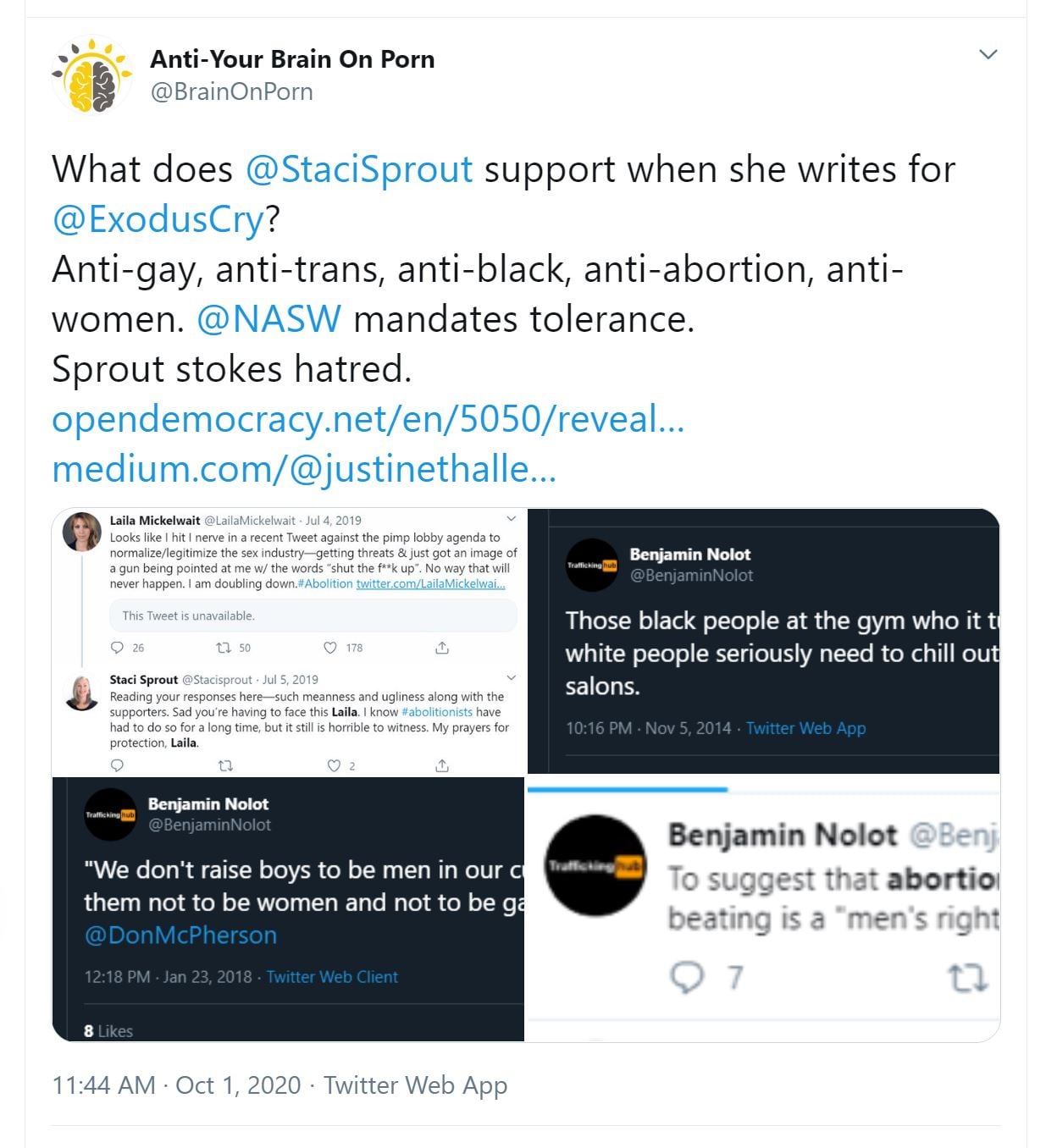Open the blurry abortion tweet image
This screenshot has width=1046, height=1148.
click(763, 909)
